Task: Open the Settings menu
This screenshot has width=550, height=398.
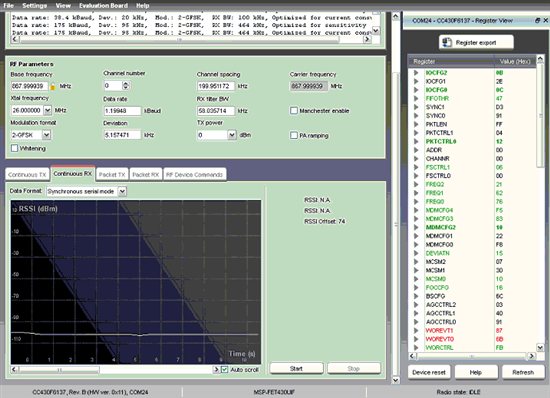Action: [34, 6]
